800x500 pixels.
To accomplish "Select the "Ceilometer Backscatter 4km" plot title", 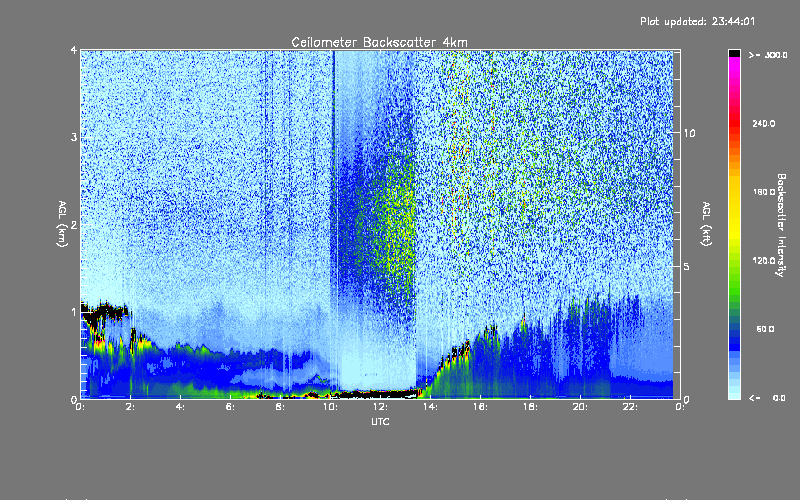I will coord(379,42).
